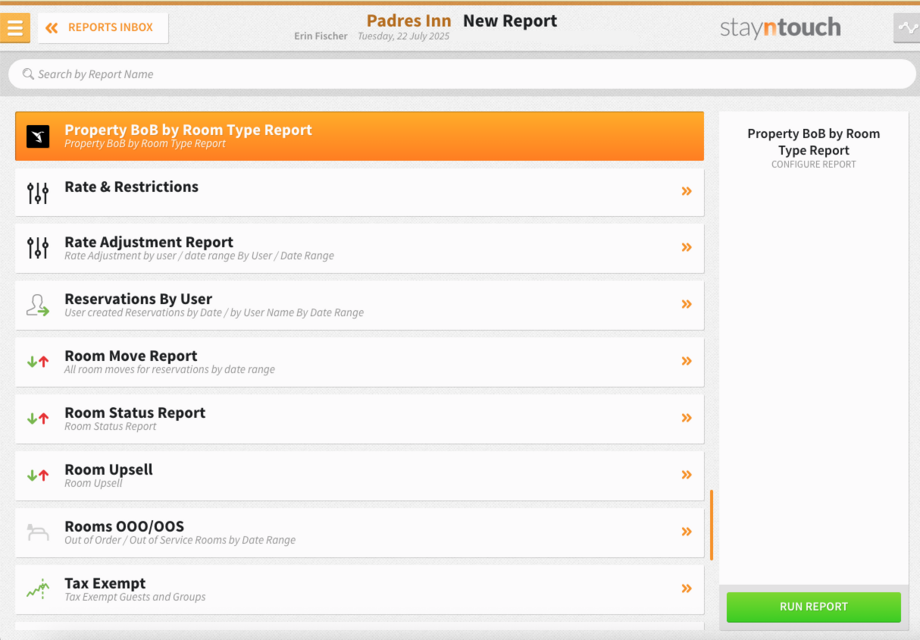Click the Erin Fischer user name

coord(321,36)
